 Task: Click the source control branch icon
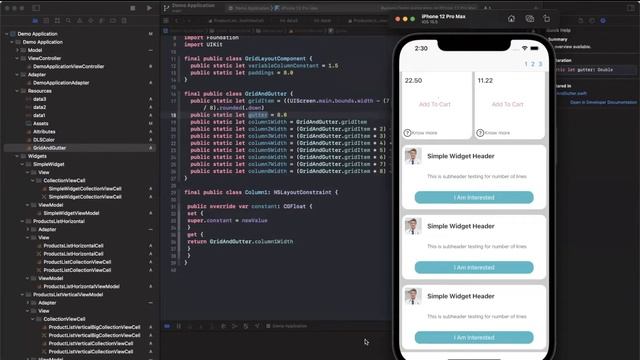[x=166, y=8]
